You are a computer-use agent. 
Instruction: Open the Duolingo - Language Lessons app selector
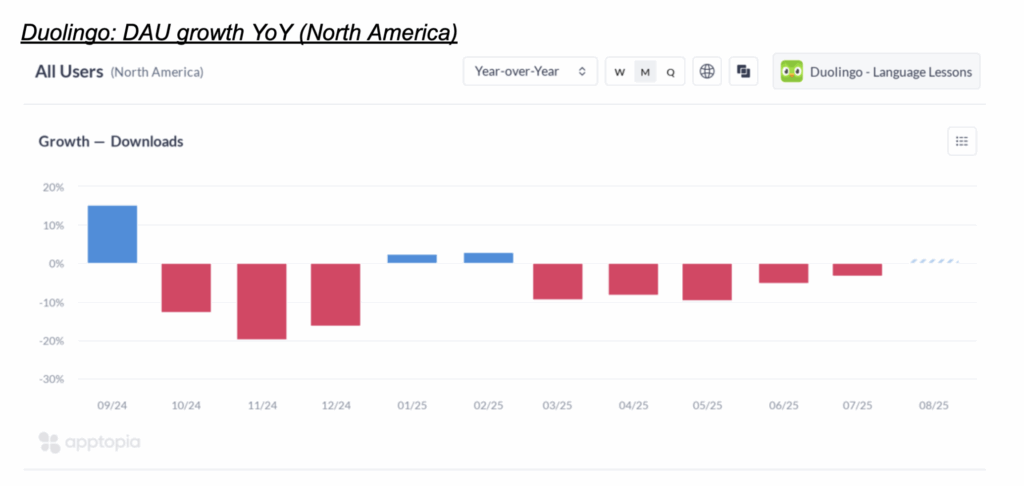pos(876,71)
